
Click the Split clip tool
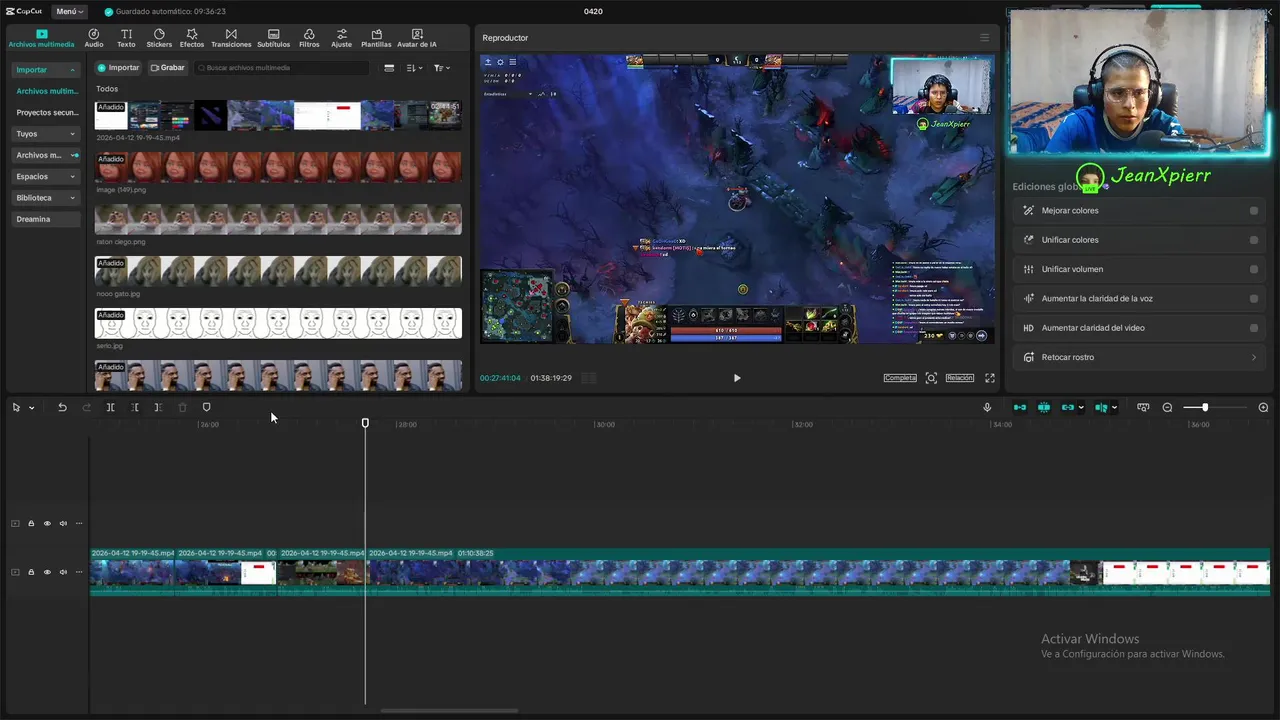(x=110, y=407)
